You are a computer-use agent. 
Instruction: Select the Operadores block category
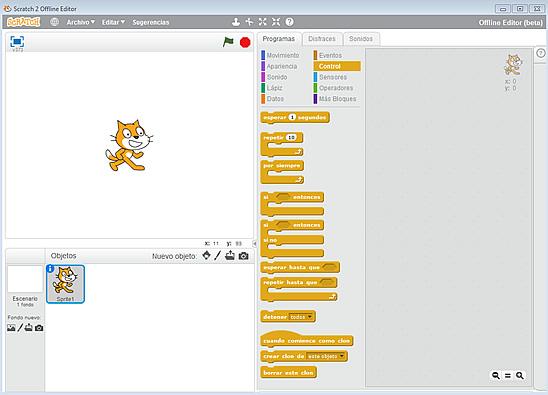(x=333, y=88)
